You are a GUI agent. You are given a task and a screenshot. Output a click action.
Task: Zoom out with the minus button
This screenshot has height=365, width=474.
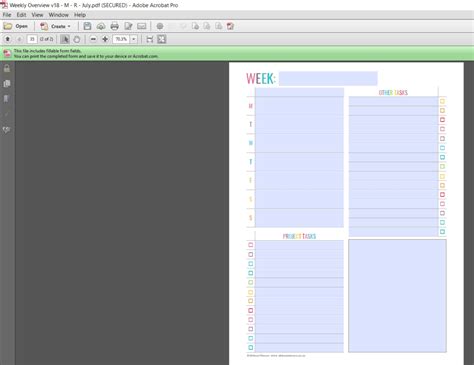[x=93, y=39]
